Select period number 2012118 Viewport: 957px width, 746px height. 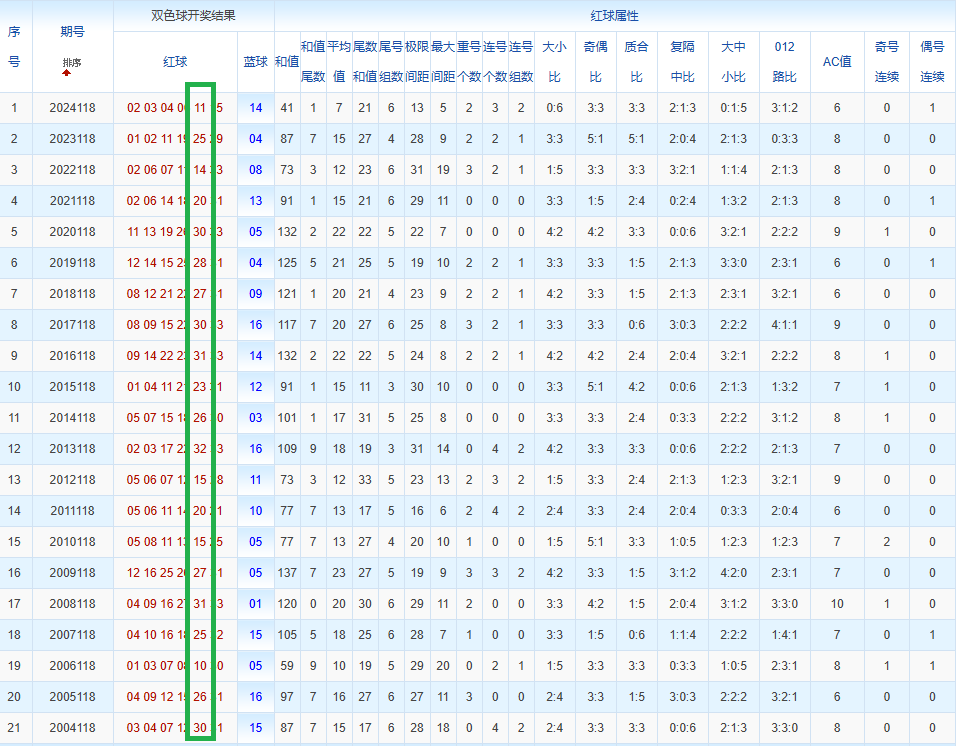(x=73, y=480)
